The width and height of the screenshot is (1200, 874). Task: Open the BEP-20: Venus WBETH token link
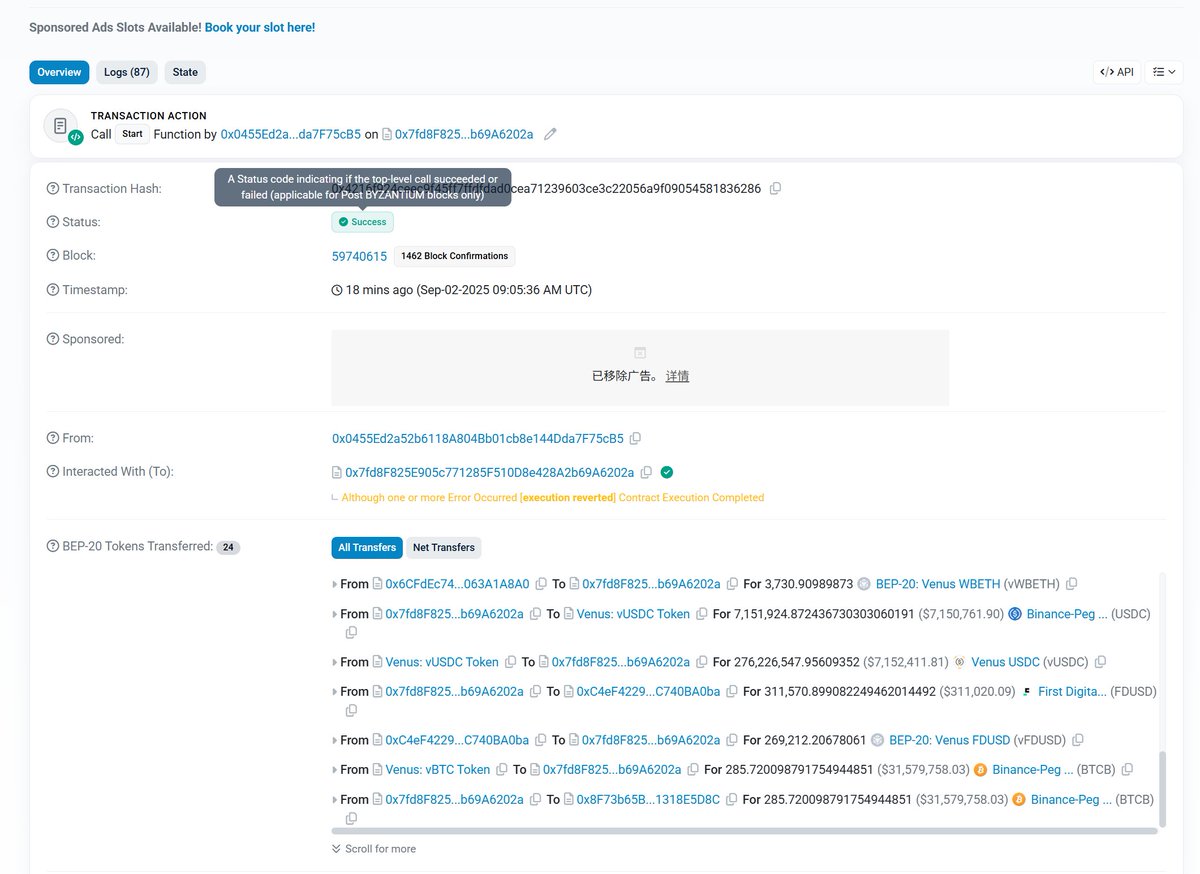click(x=939, y=584)
